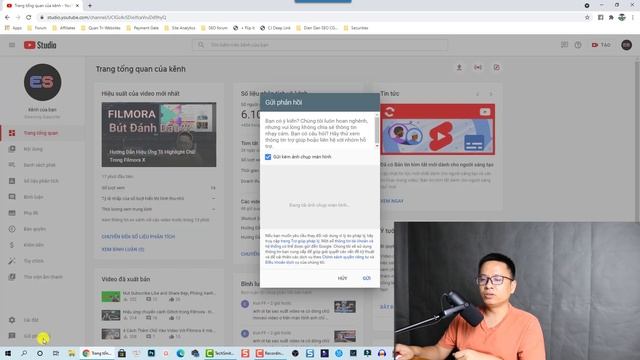Go to next news item arrow
Viewport: 640px width, 360px height.
tap(491, 94)
